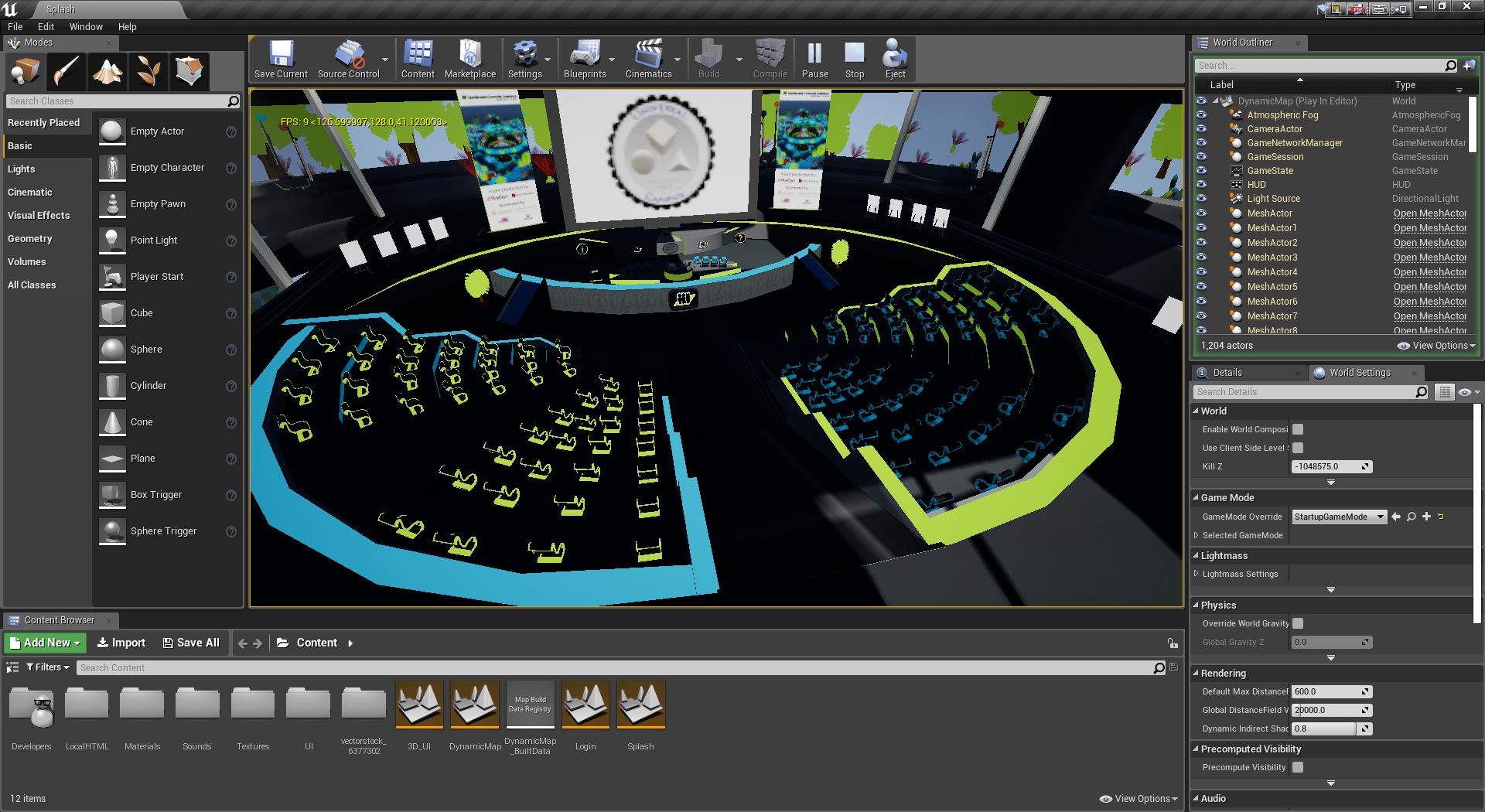The width and height of the screenshot is (1485, 812).
Task: Click the Point Light class icon
Action: [x=112, y=241]
